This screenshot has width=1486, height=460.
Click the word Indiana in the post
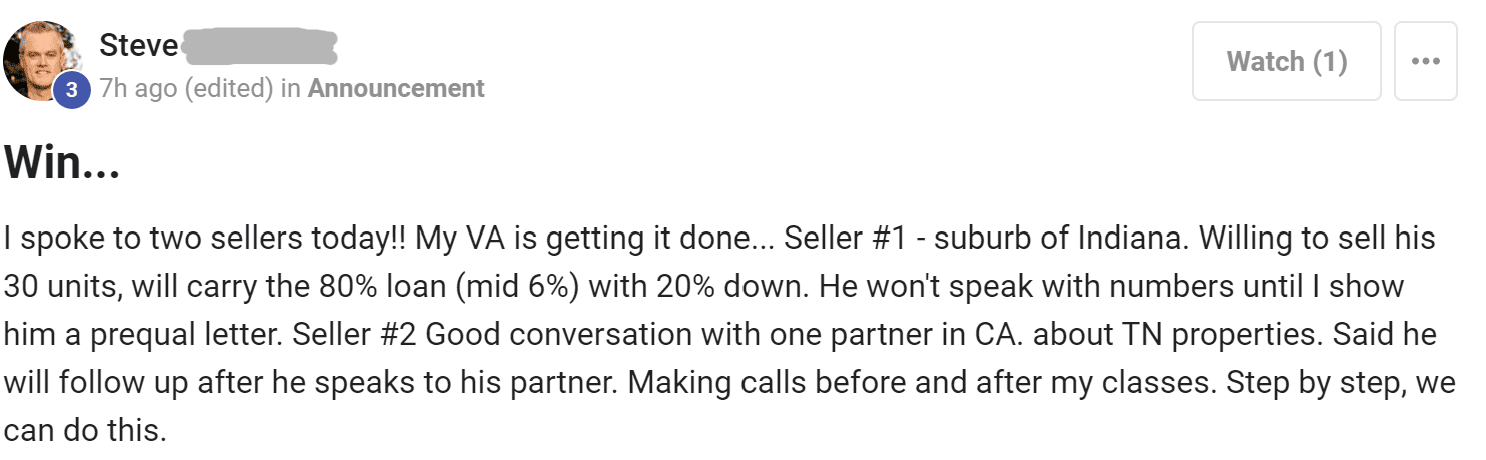pyautogui.click(x=1135, y=240)
